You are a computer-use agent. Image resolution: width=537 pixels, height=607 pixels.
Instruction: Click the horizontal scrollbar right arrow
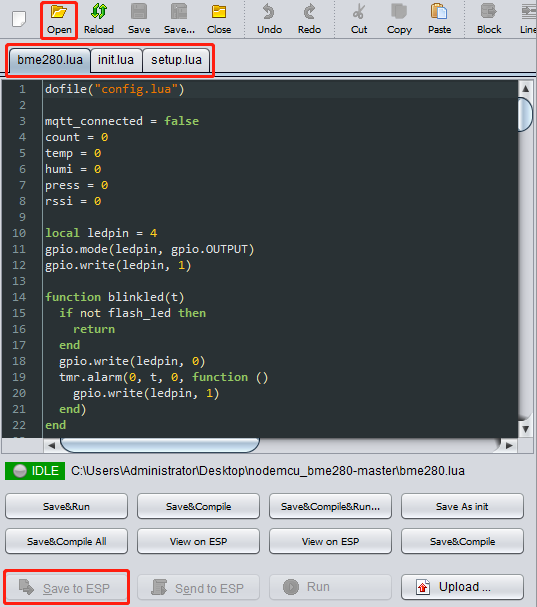[510, 446]
